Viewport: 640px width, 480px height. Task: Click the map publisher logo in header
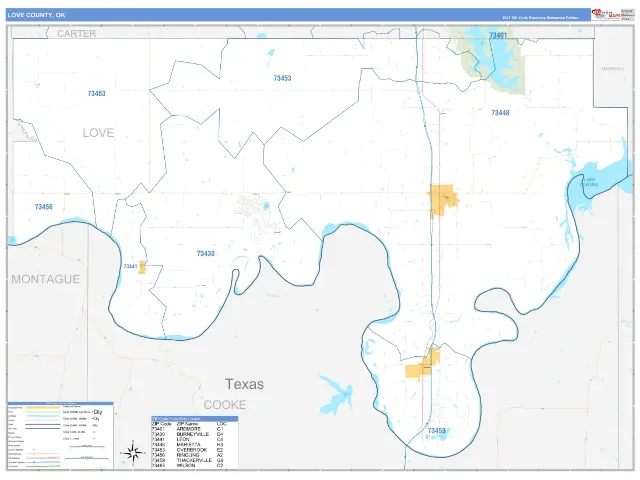coord(606,14)
